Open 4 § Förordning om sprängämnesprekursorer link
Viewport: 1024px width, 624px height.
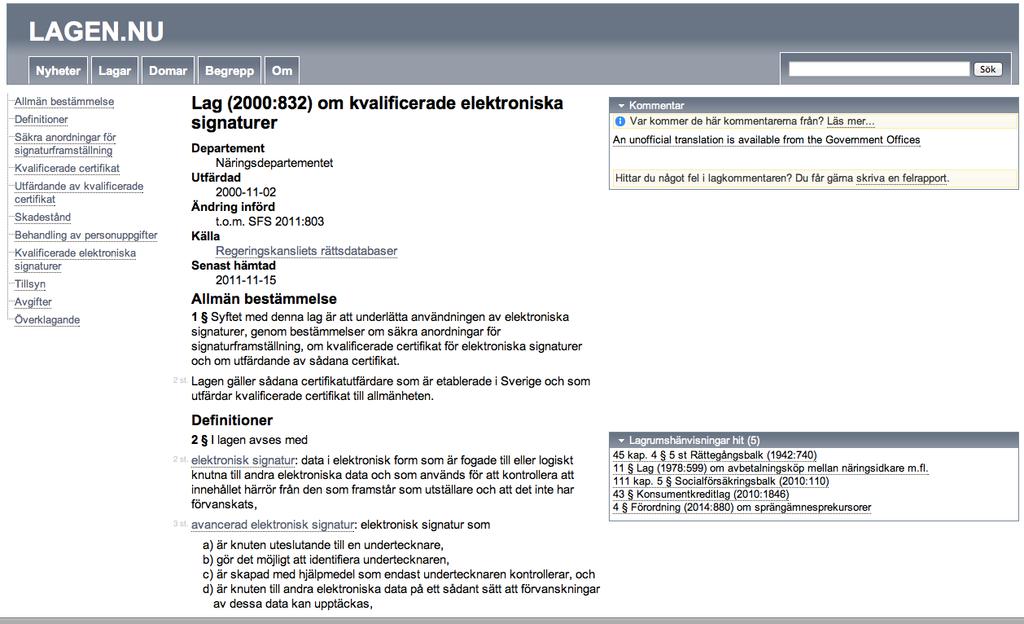point(742,507)
